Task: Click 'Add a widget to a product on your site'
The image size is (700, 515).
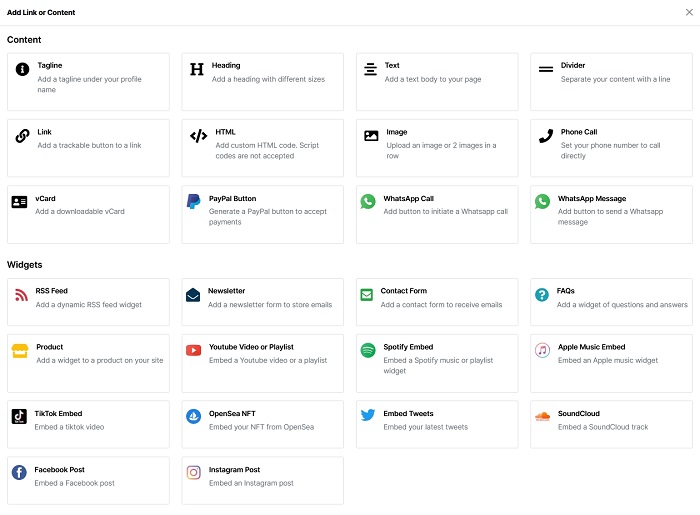Action: point(100,360)
